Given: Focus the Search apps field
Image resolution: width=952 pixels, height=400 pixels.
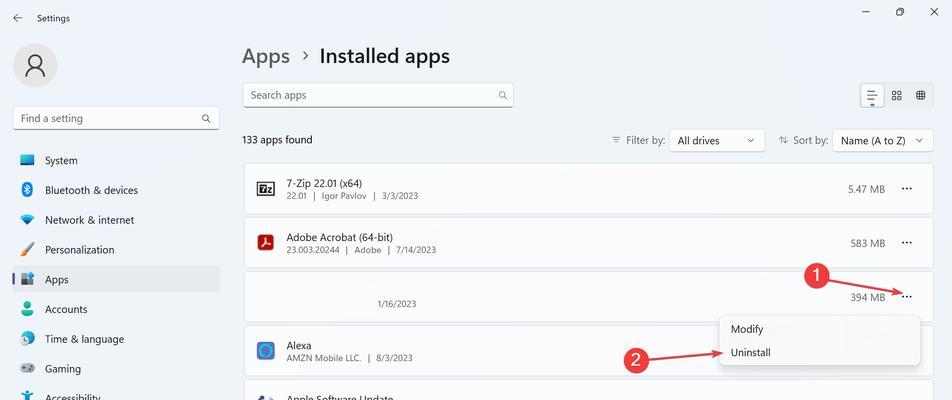Looking at the screenshot, I should click(x=378, y=95).
